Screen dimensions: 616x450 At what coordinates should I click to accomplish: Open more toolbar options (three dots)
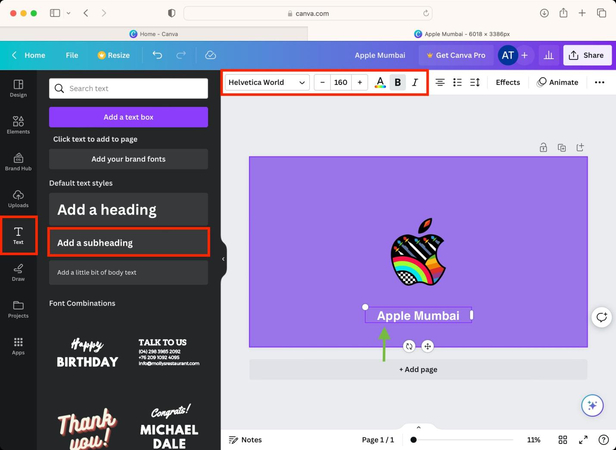click(600, 83)
